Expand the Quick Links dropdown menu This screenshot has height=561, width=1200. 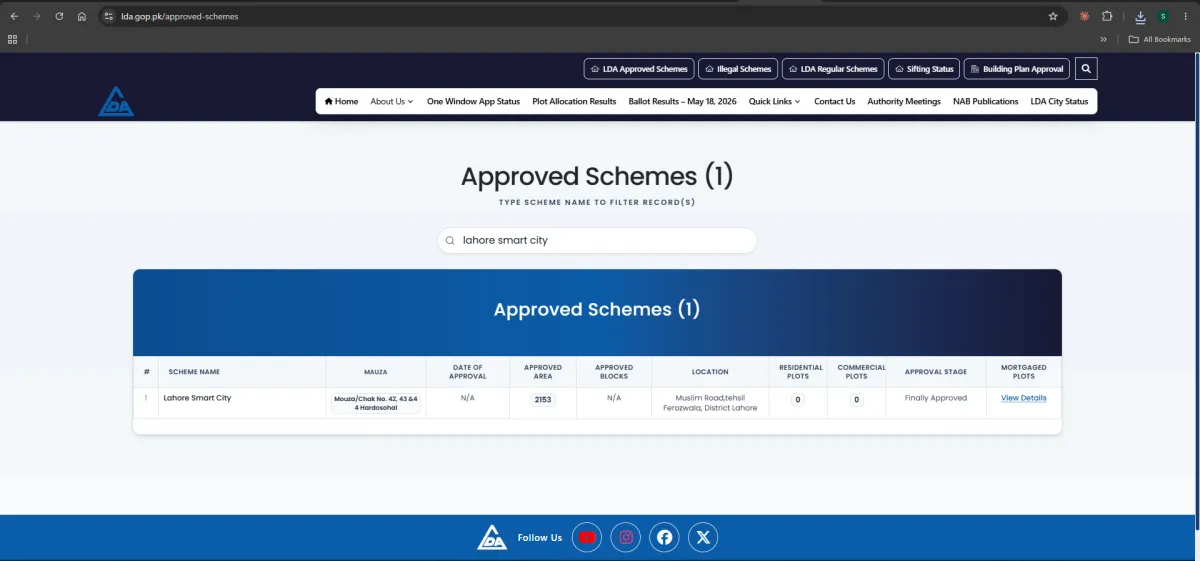775,101
